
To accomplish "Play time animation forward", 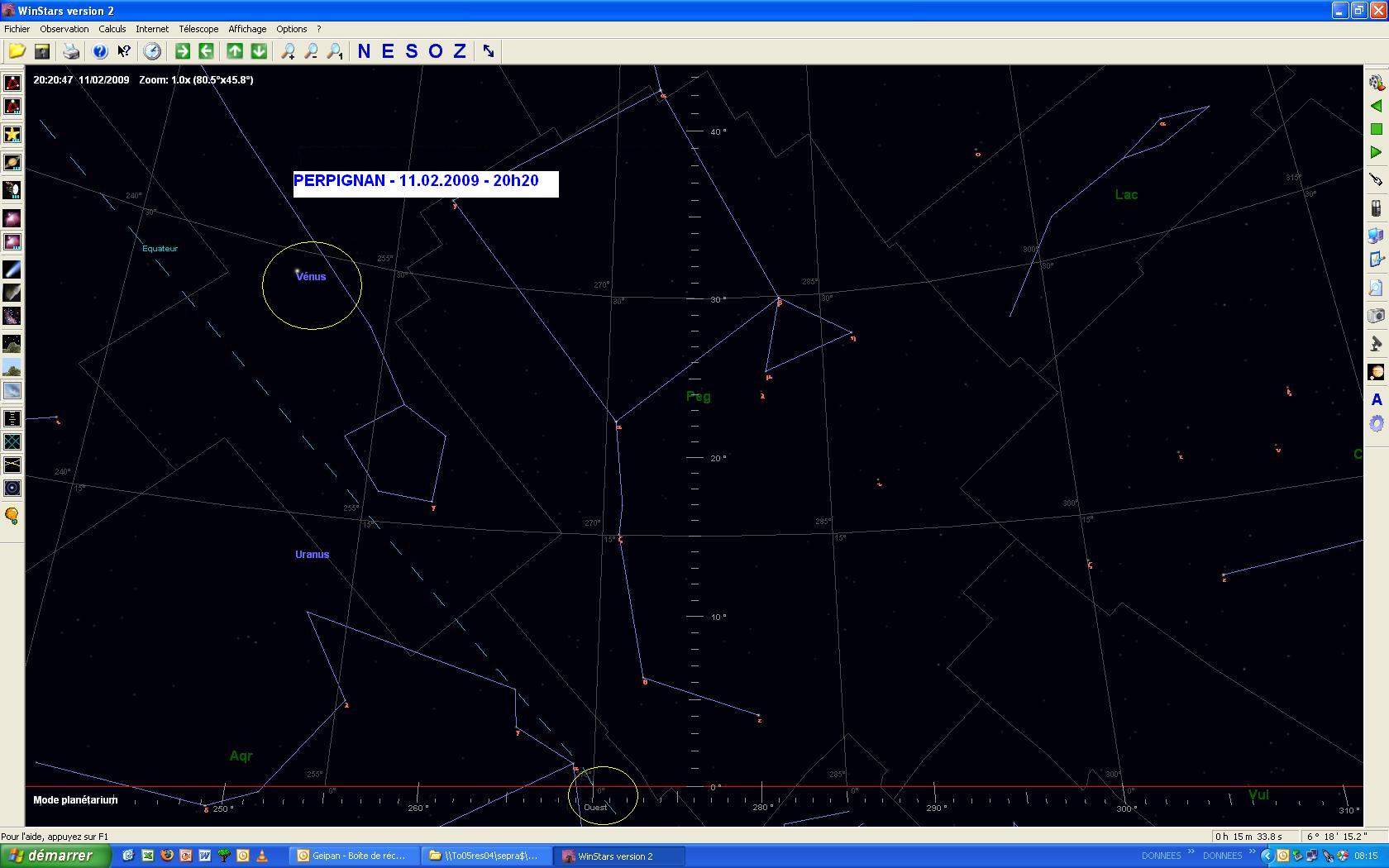I will pos(1376,152).
